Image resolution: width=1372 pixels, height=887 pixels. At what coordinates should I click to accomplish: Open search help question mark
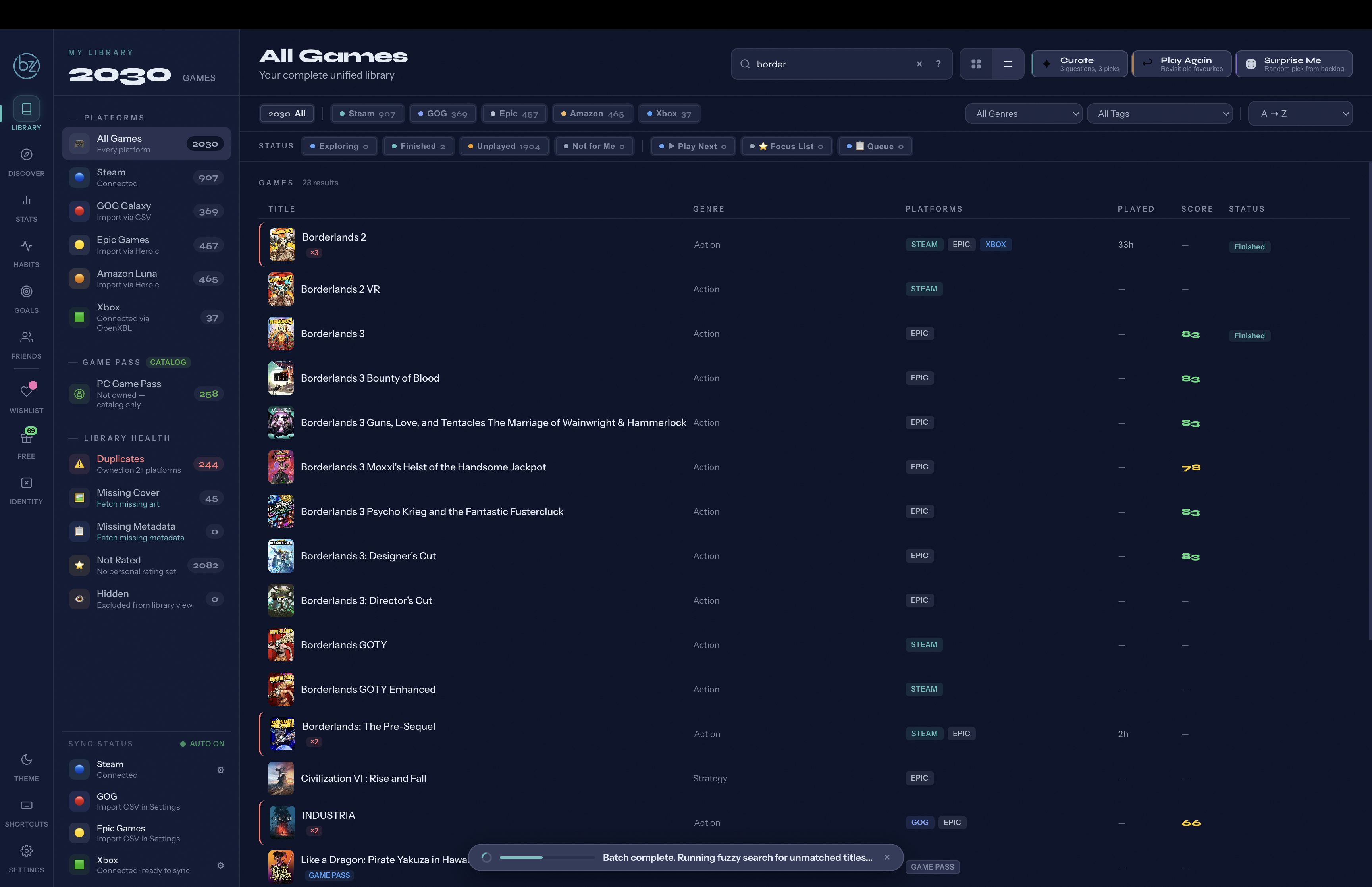tap(938, 64)
